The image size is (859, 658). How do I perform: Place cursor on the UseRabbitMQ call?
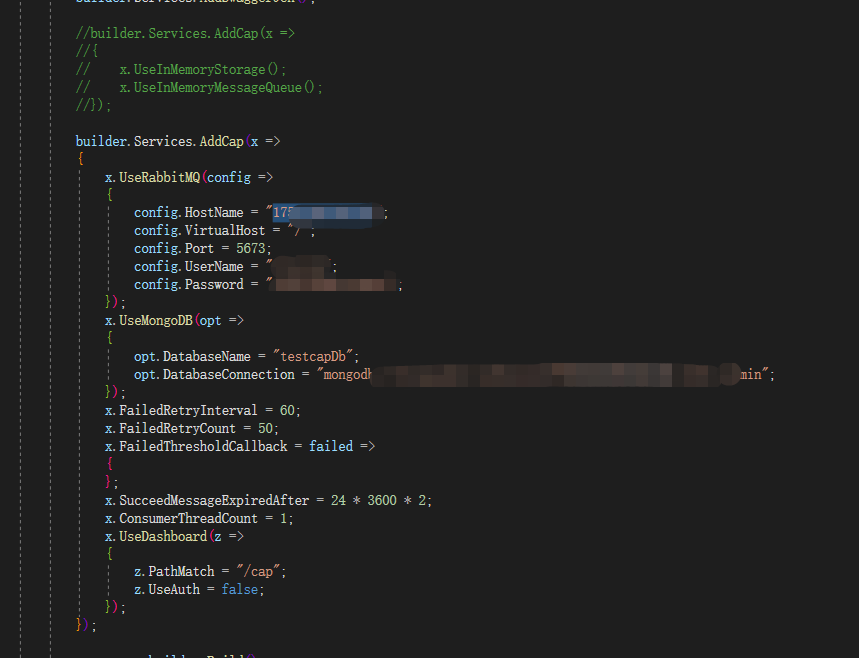point(150,176)
